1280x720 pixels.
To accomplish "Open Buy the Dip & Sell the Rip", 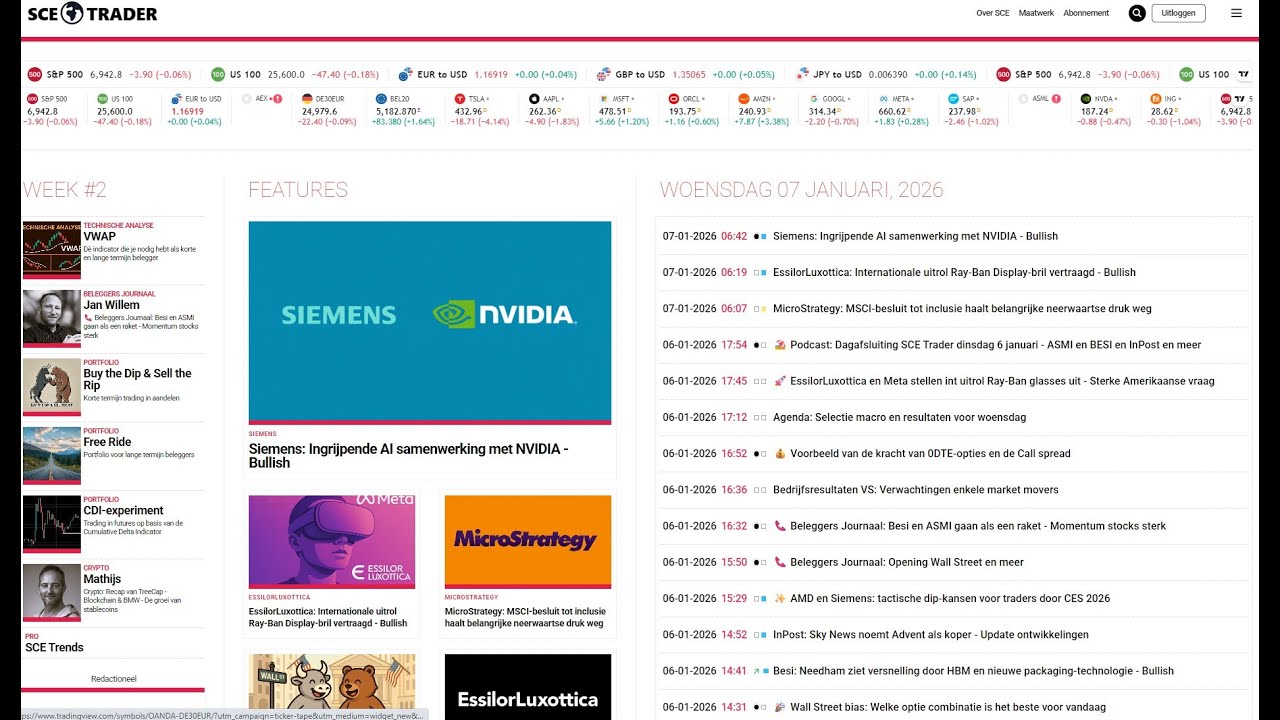I will pos(137,379).
